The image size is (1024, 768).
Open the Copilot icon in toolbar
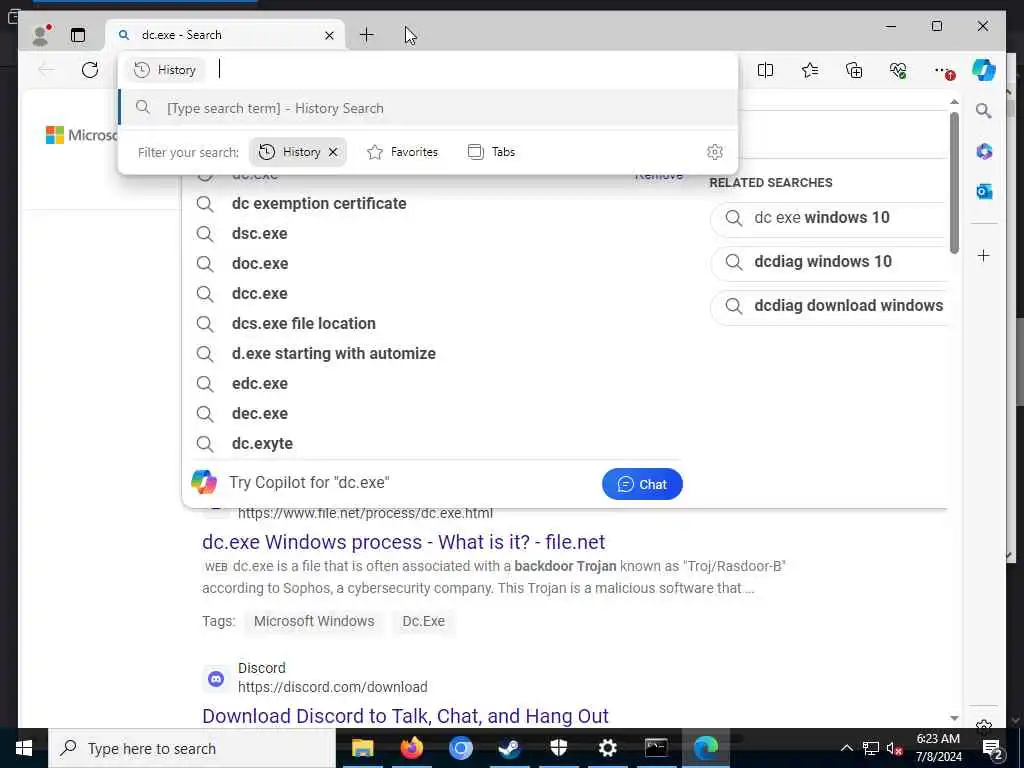tap(984, 70)
